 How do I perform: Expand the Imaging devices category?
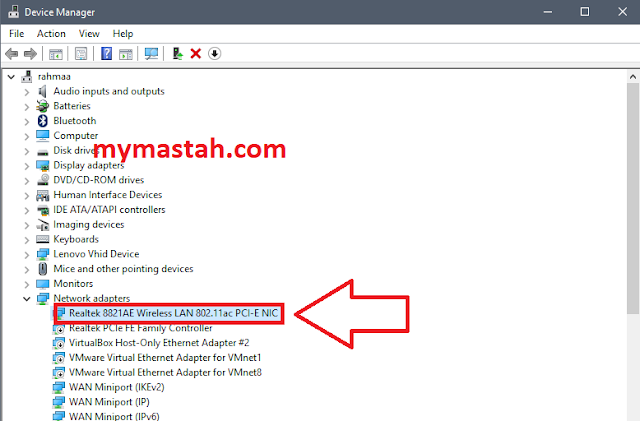tap(27, 225)
